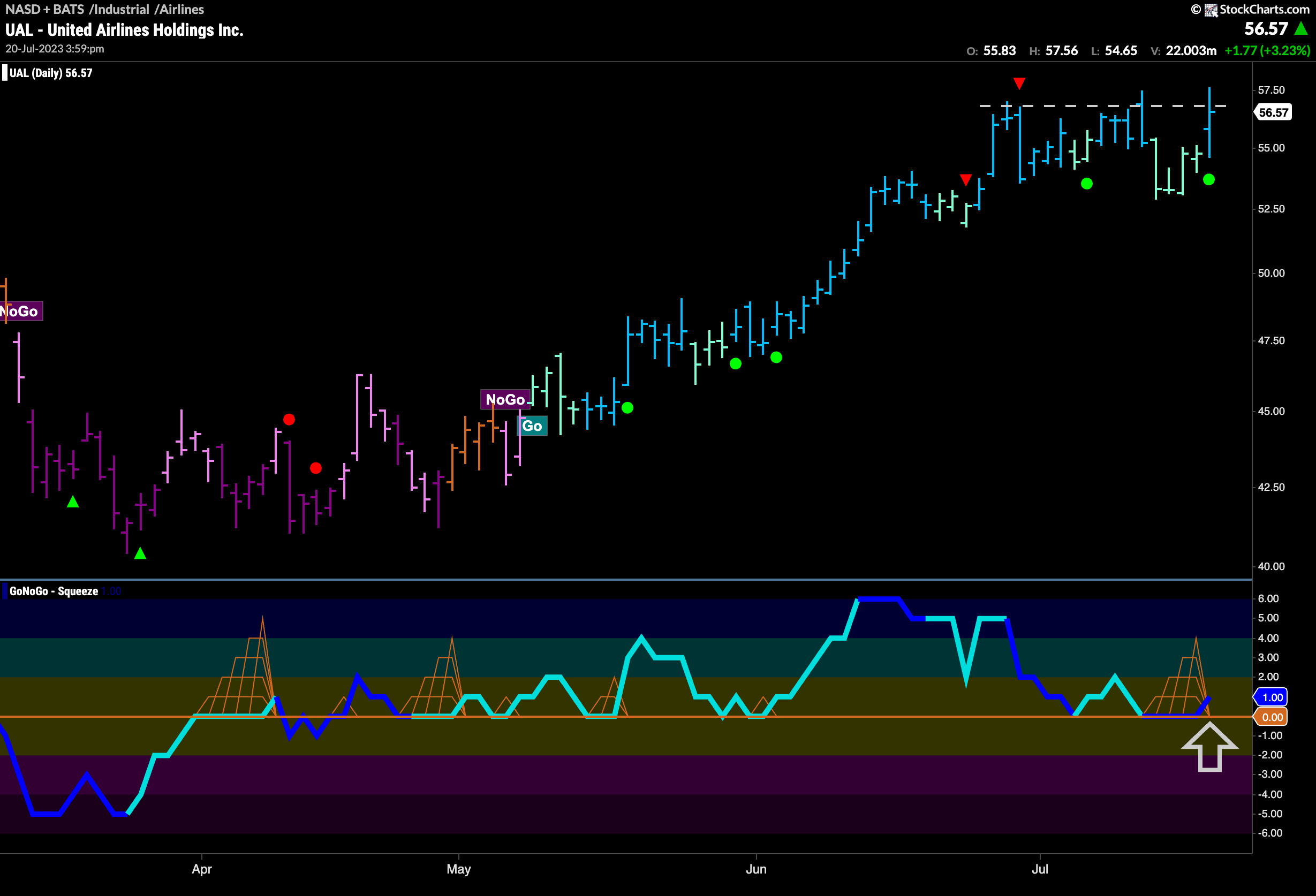Click the high value 57.56
Screen dimensions: 1316x896
1061,50
